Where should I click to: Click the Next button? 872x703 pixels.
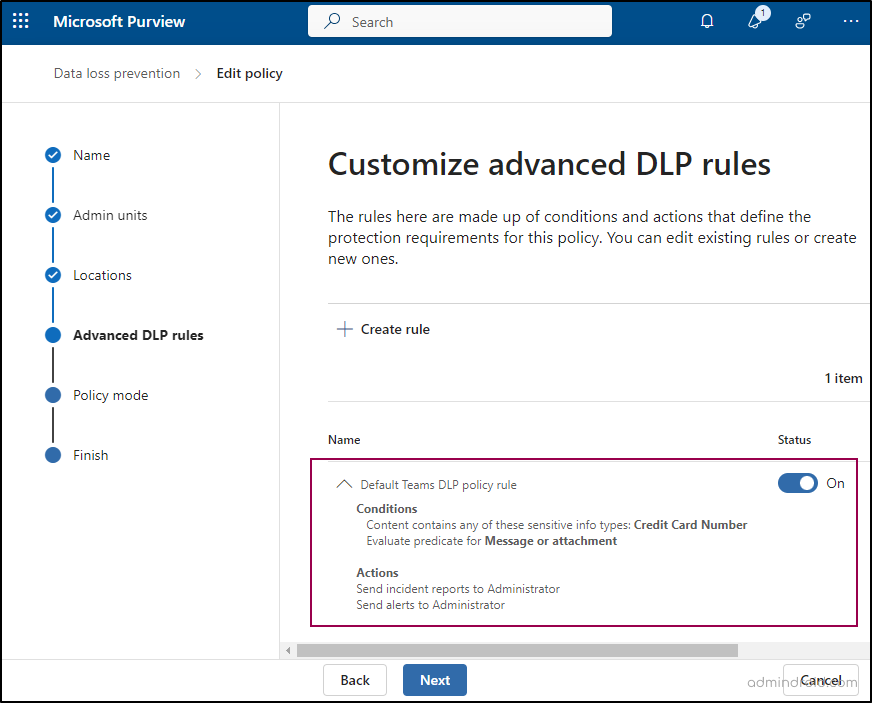click(434, 680)
